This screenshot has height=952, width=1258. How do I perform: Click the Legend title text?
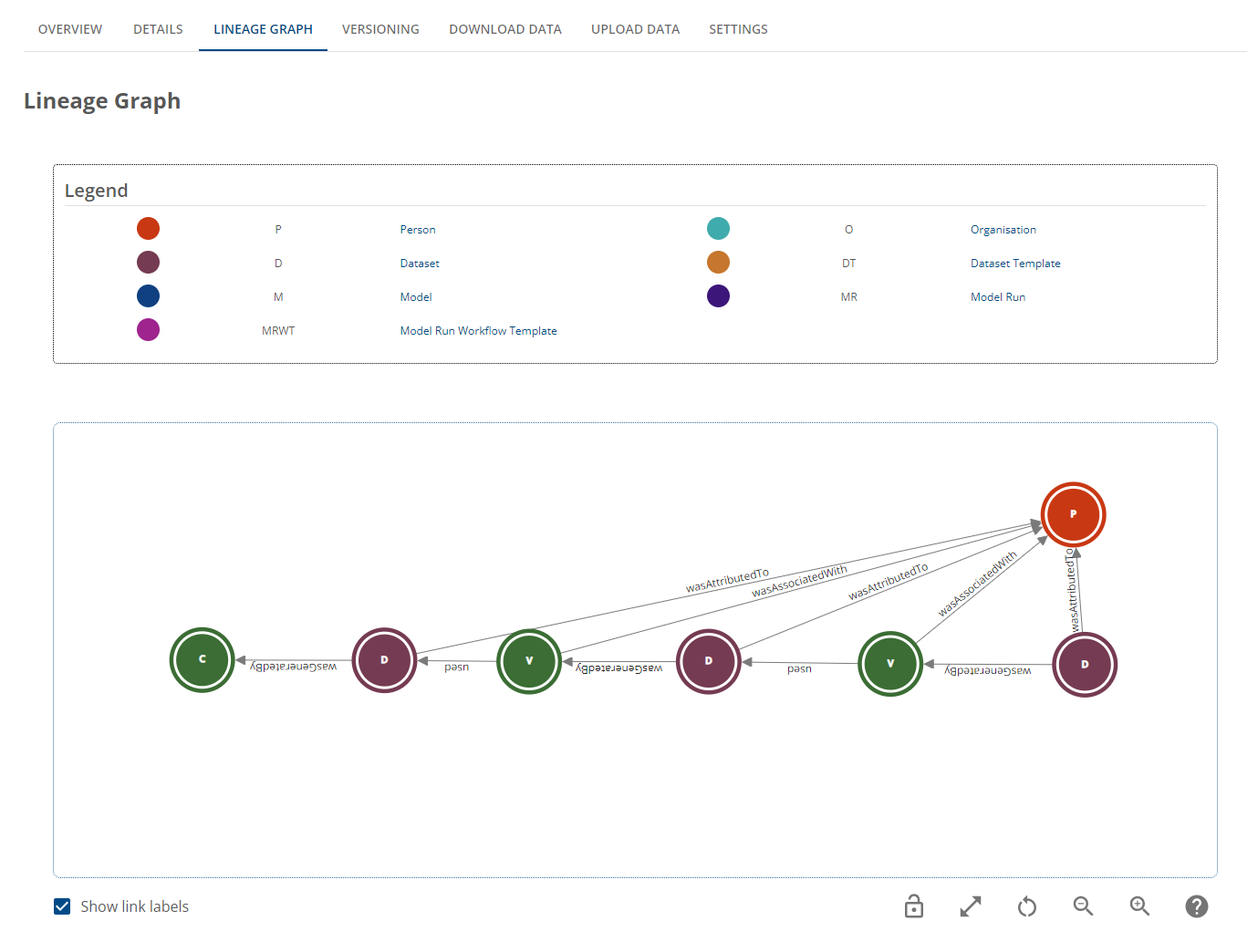pyautogui.click(x=96, y=191)
